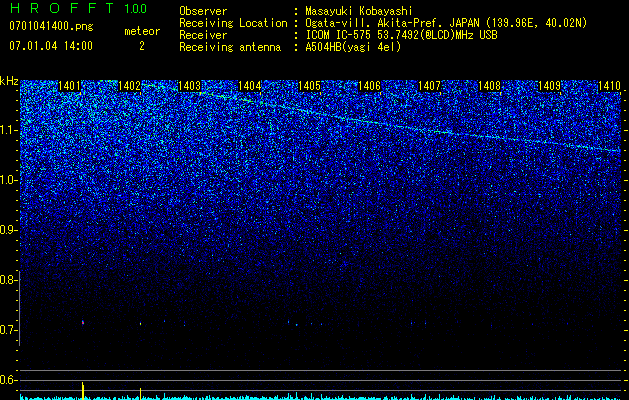Image resolution: width=629 pixels, height=400 pixels.
Task: Click the Observer label
Action: 203,11
